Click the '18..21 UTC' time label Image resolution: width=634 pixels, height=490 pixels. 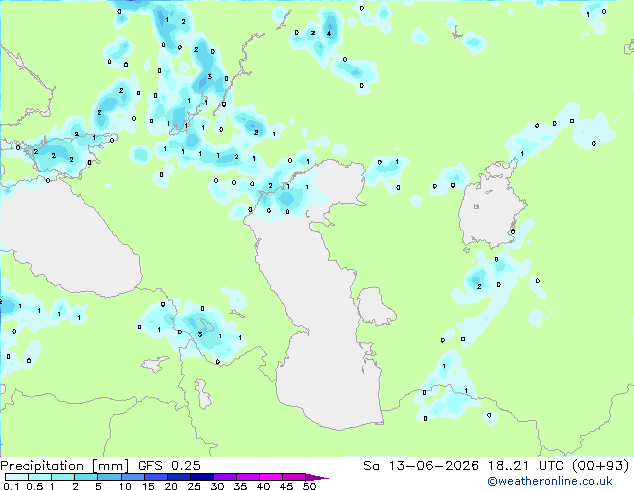(x=525, y=466)
